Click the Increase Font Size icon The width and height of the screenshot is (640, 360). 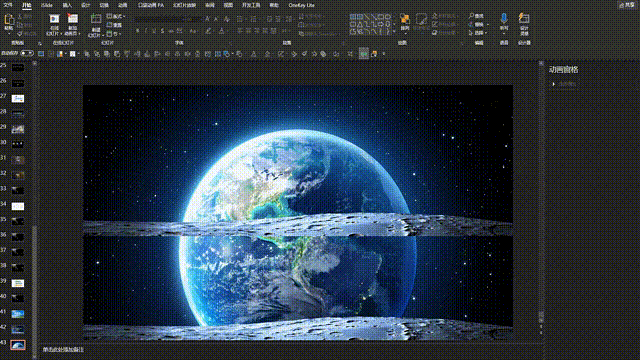208,18
